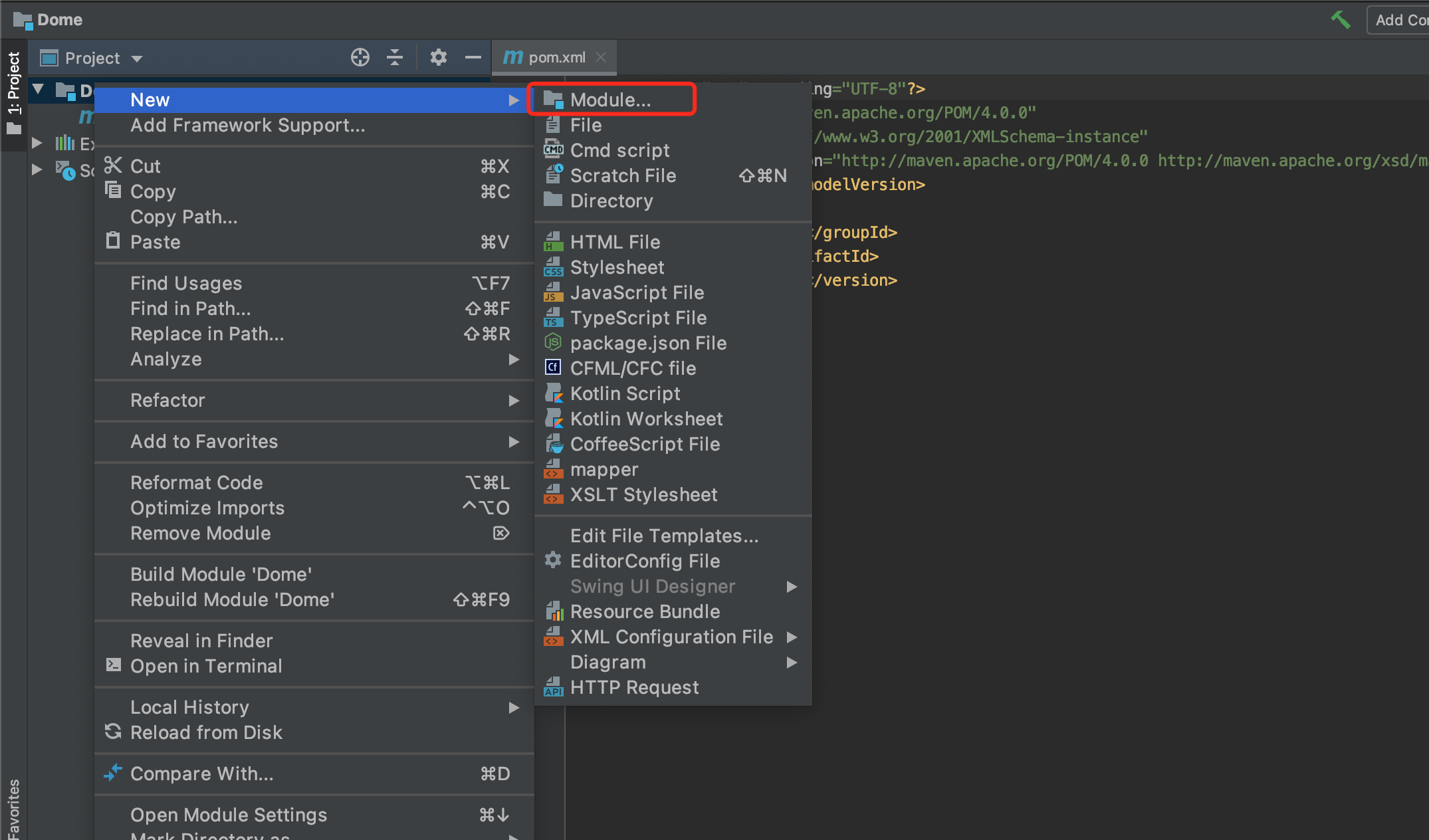
Task: Create a new Cmd script
Action: point(673,150)
